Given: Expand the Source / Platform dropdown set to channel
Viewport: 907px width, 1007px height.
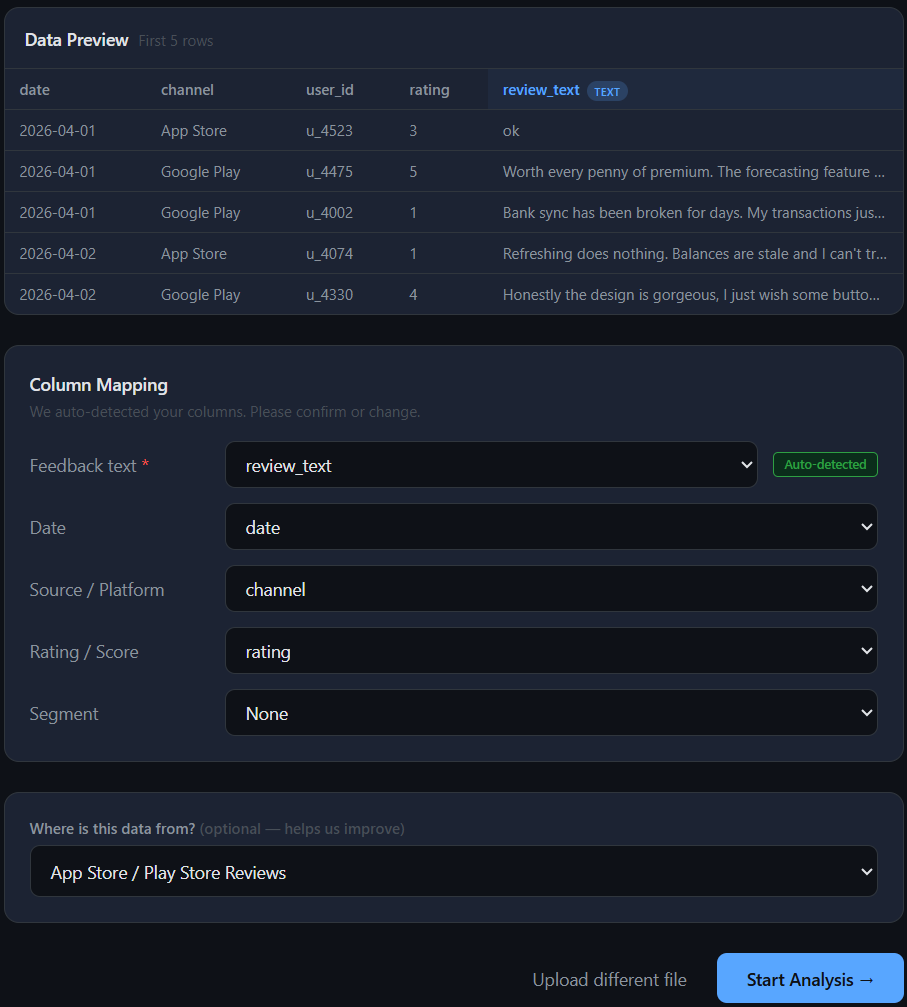Looking at the screenshot, I should click(x=551, y=589).
